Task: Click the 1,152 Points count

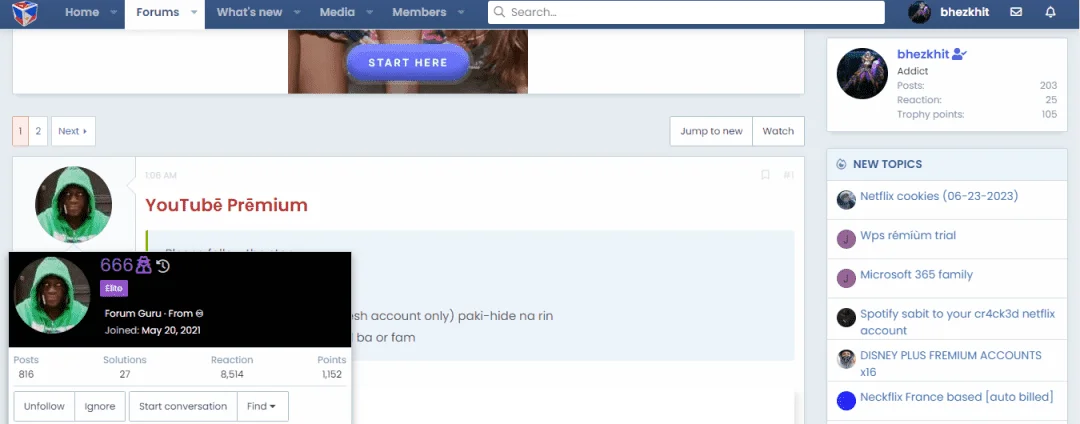Action: click(x=332, y=375)
